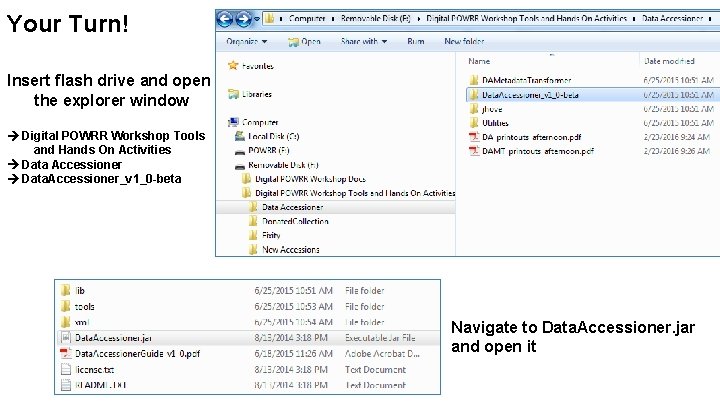The image size is (720, 405).
Task: Open POWRR (F:) drive in sidebar
Action: 269,150
